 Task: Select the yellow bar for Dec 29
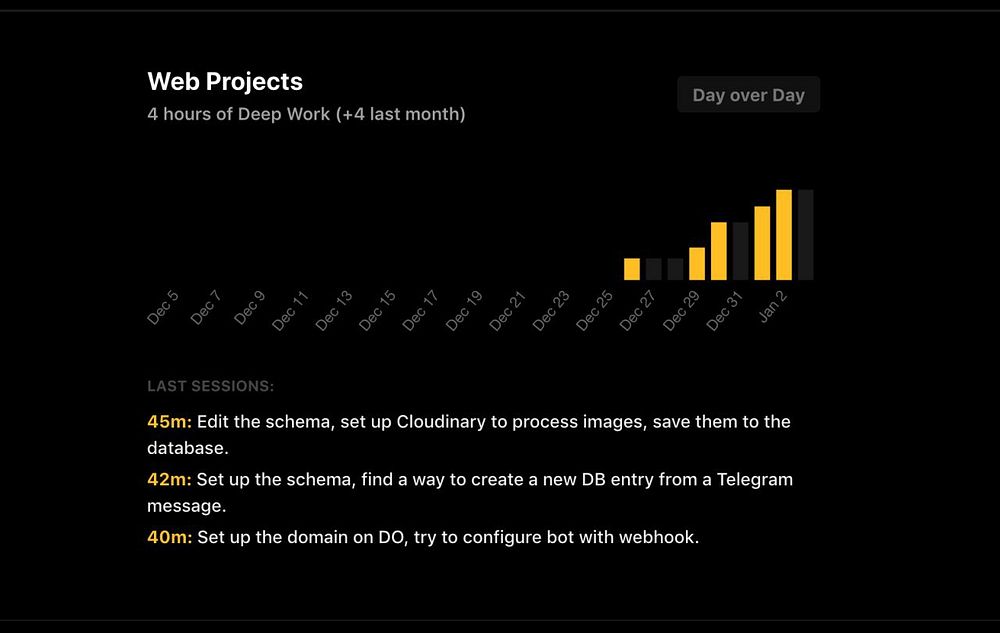[697, 264]
